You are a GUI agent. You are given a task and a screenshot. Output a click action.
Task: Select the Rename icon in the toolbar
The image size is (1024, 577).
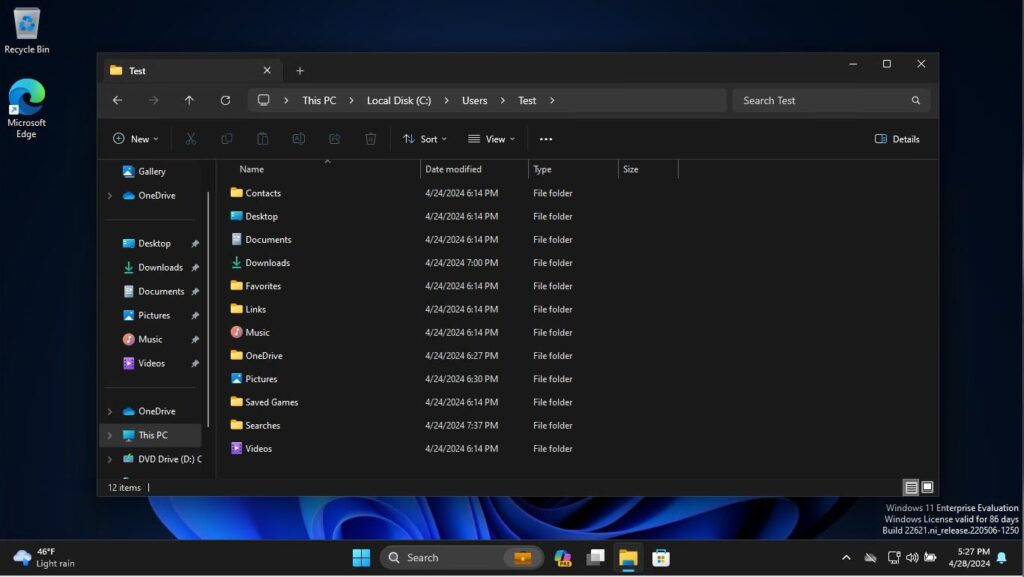tap(299, 139)
